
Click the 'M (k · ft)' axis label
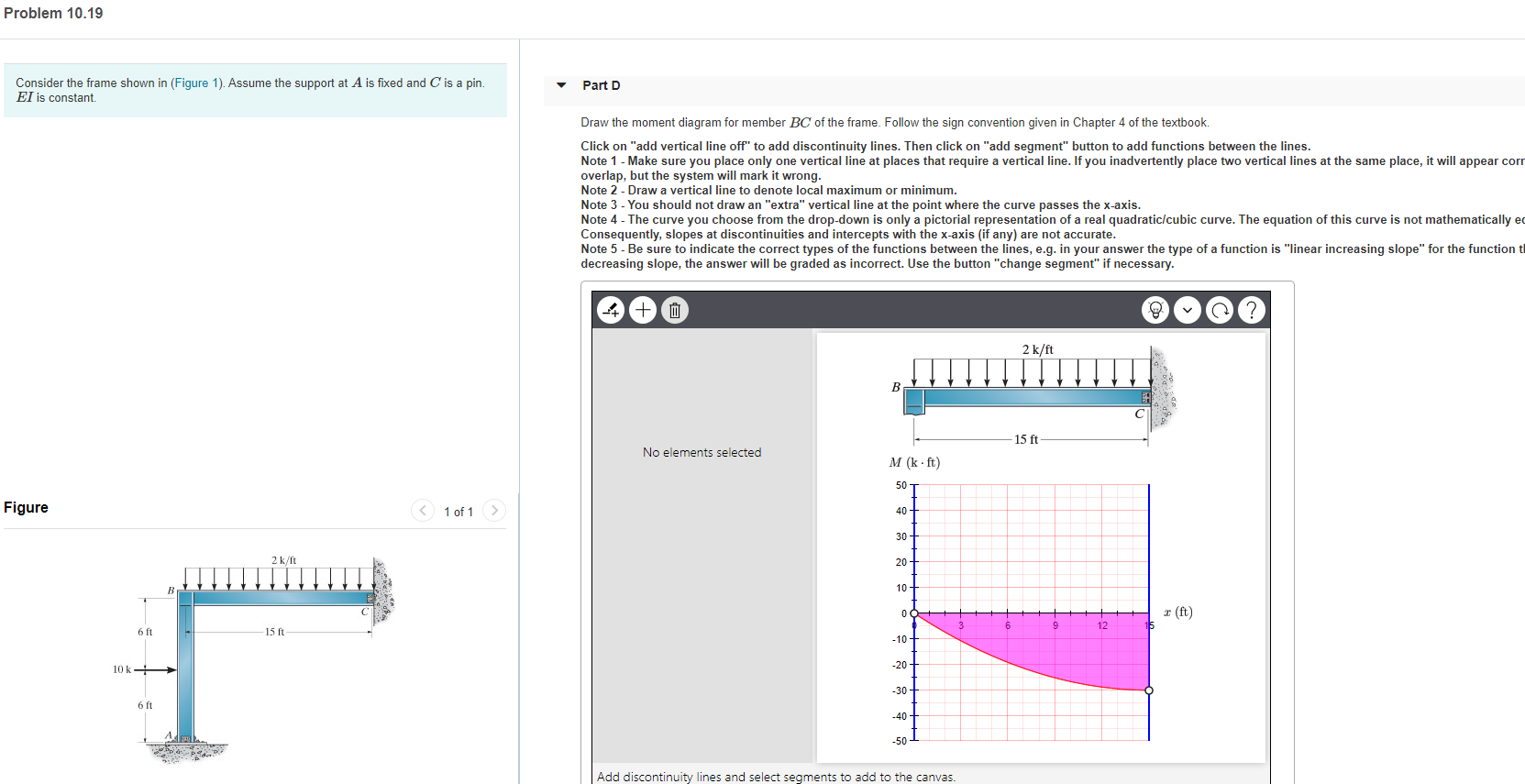tap(914, 462)
